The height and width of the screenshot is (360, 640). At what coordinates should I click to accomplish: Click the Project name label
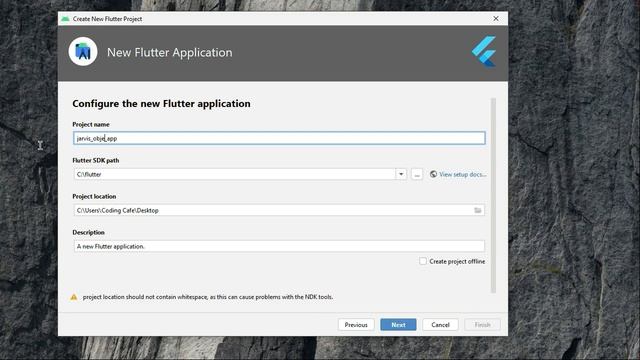(91, 124)
